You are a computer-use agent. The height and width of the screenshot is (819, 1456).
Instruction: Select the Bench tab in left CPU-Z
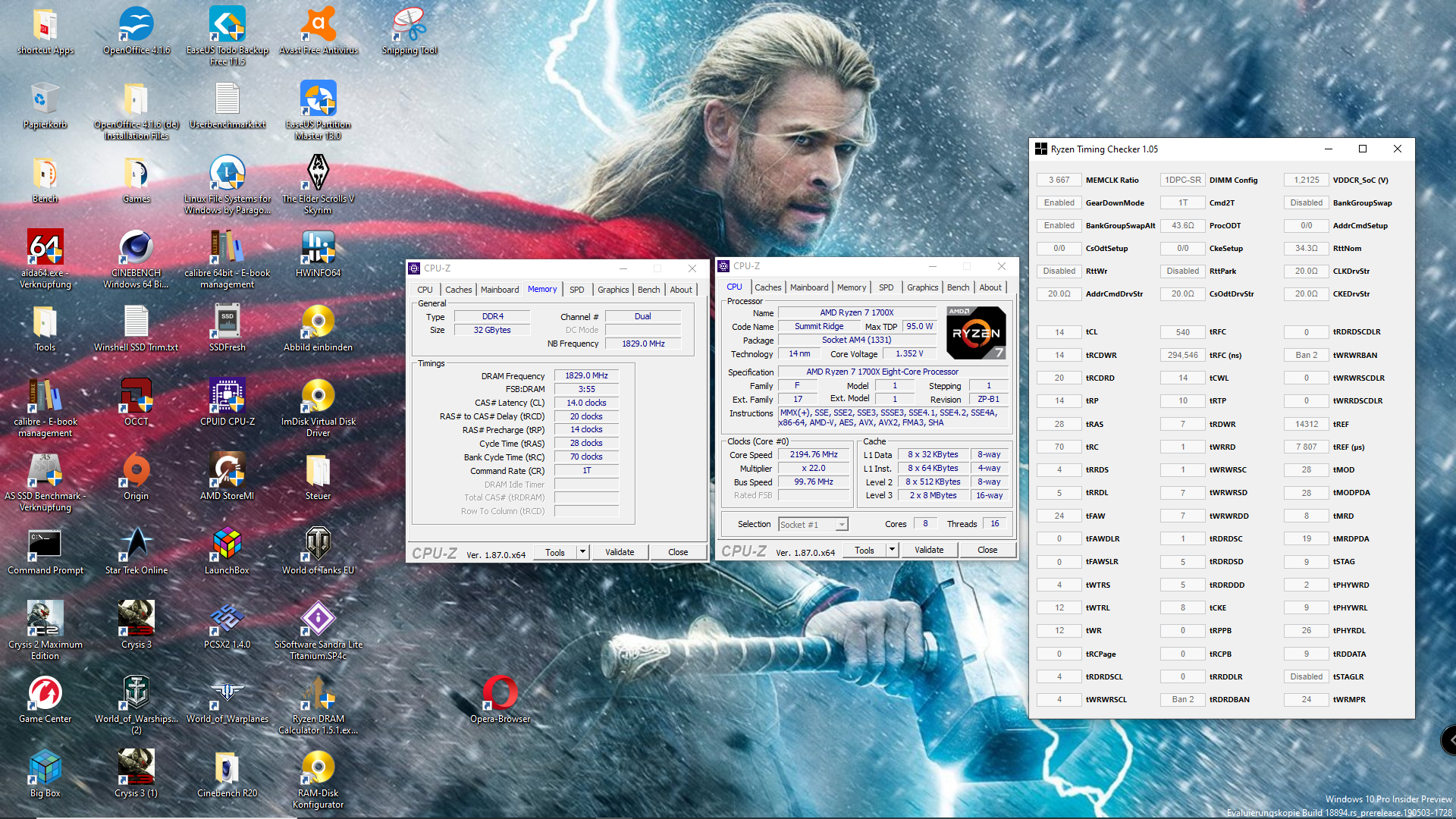[648, 289]
